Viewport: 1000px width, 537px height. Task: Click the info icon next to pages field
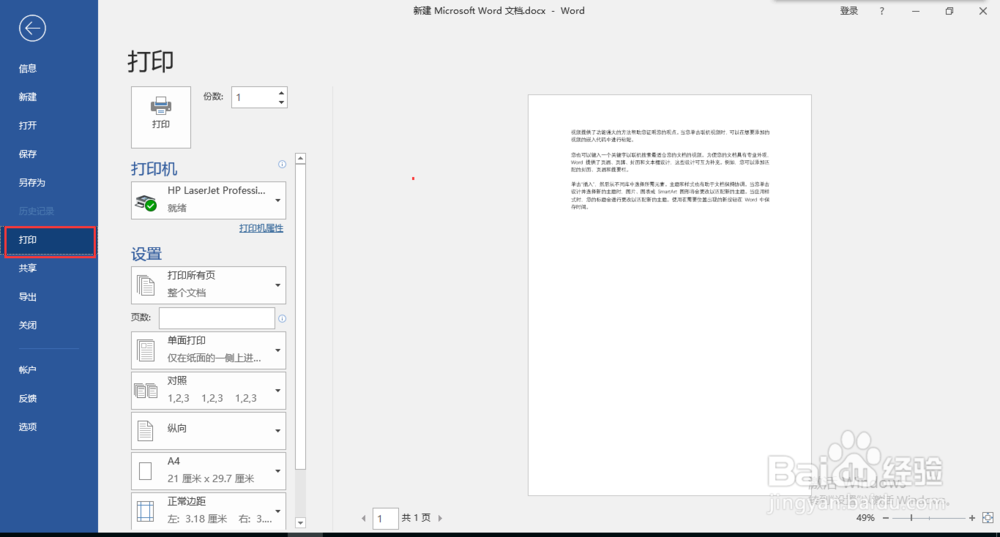282,318
